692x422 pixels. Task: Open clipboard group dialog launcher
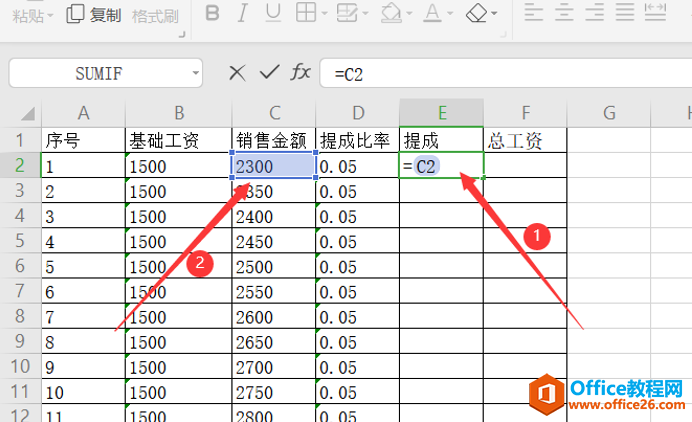(182, 34)
